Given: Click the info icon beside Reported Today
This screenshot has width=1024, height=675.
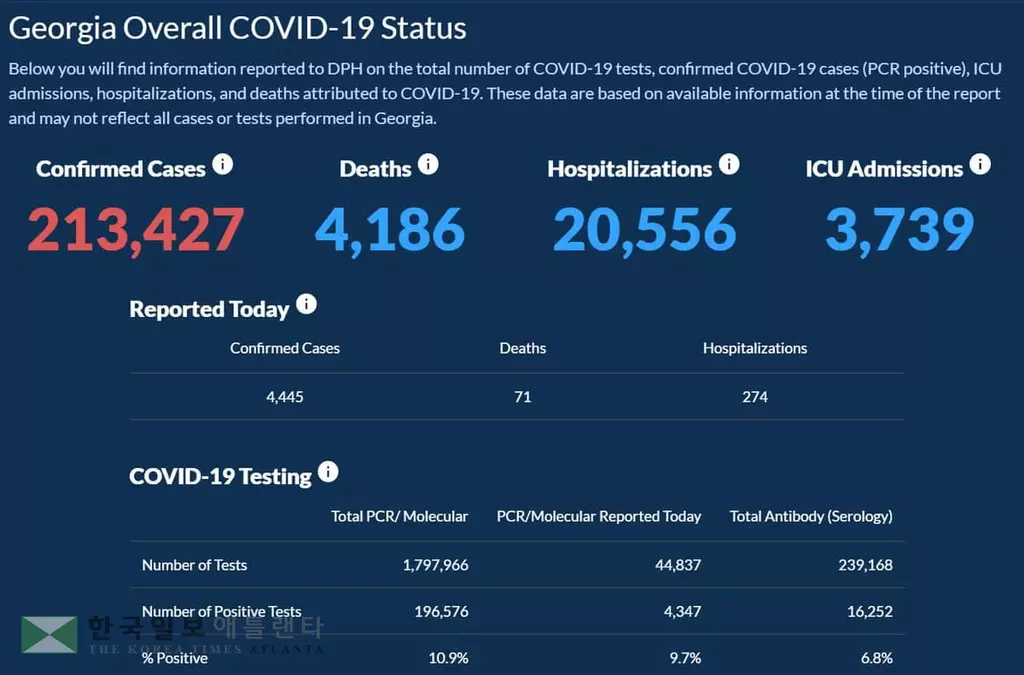Looking at the screenshot, I should pos(306,305).
